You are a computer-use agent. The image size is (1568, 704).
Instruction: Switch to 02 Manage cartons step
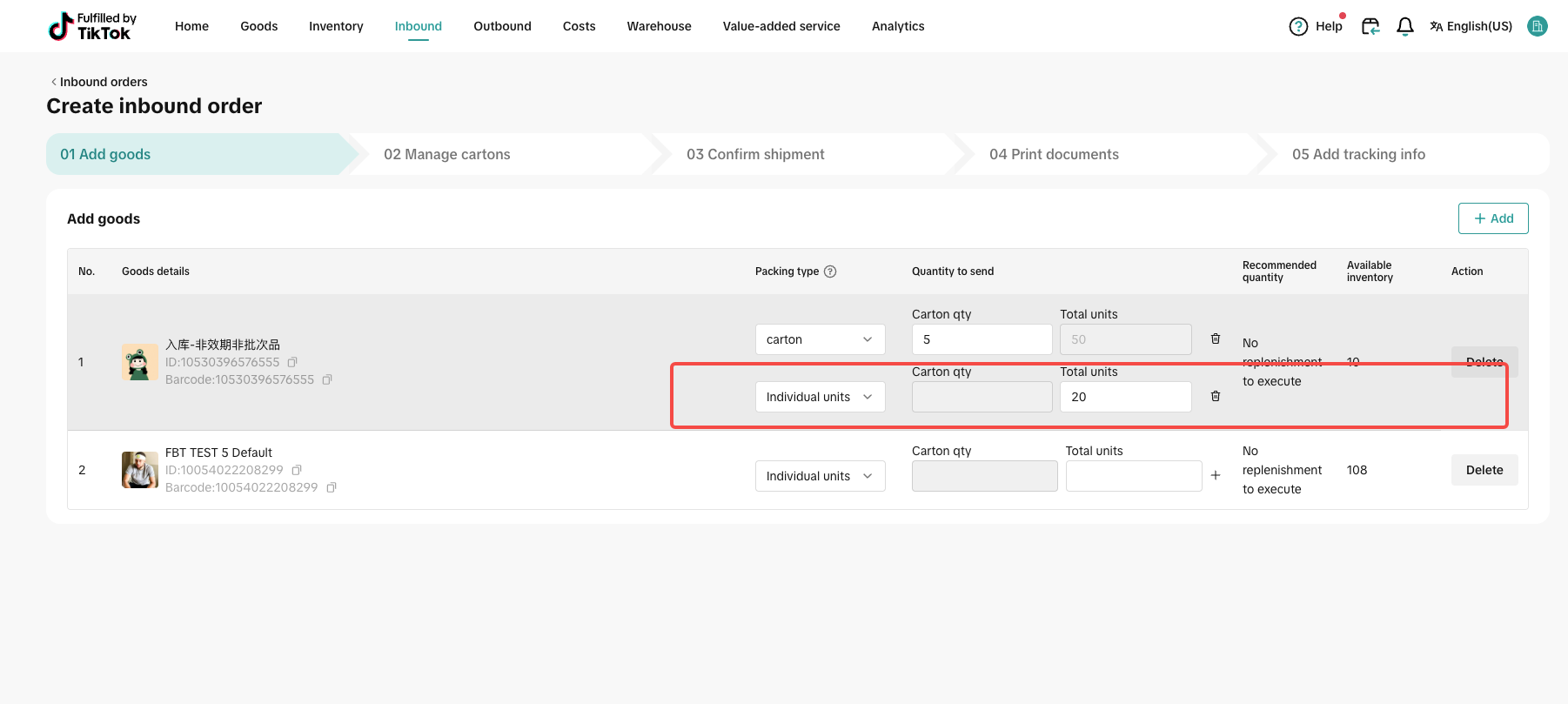pos(447,154)
